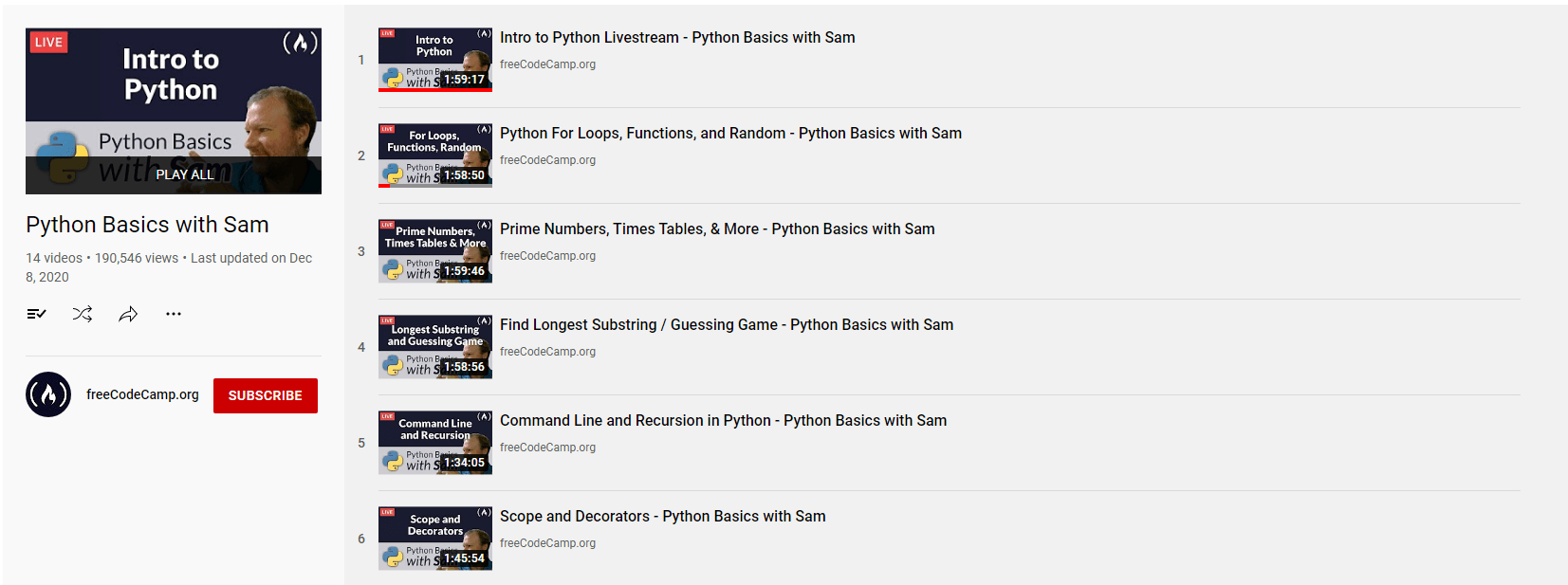Click freeCodeCamp.org link under the first video
The width and height of the screenshot is (1568, 585).
coord(547,64)
